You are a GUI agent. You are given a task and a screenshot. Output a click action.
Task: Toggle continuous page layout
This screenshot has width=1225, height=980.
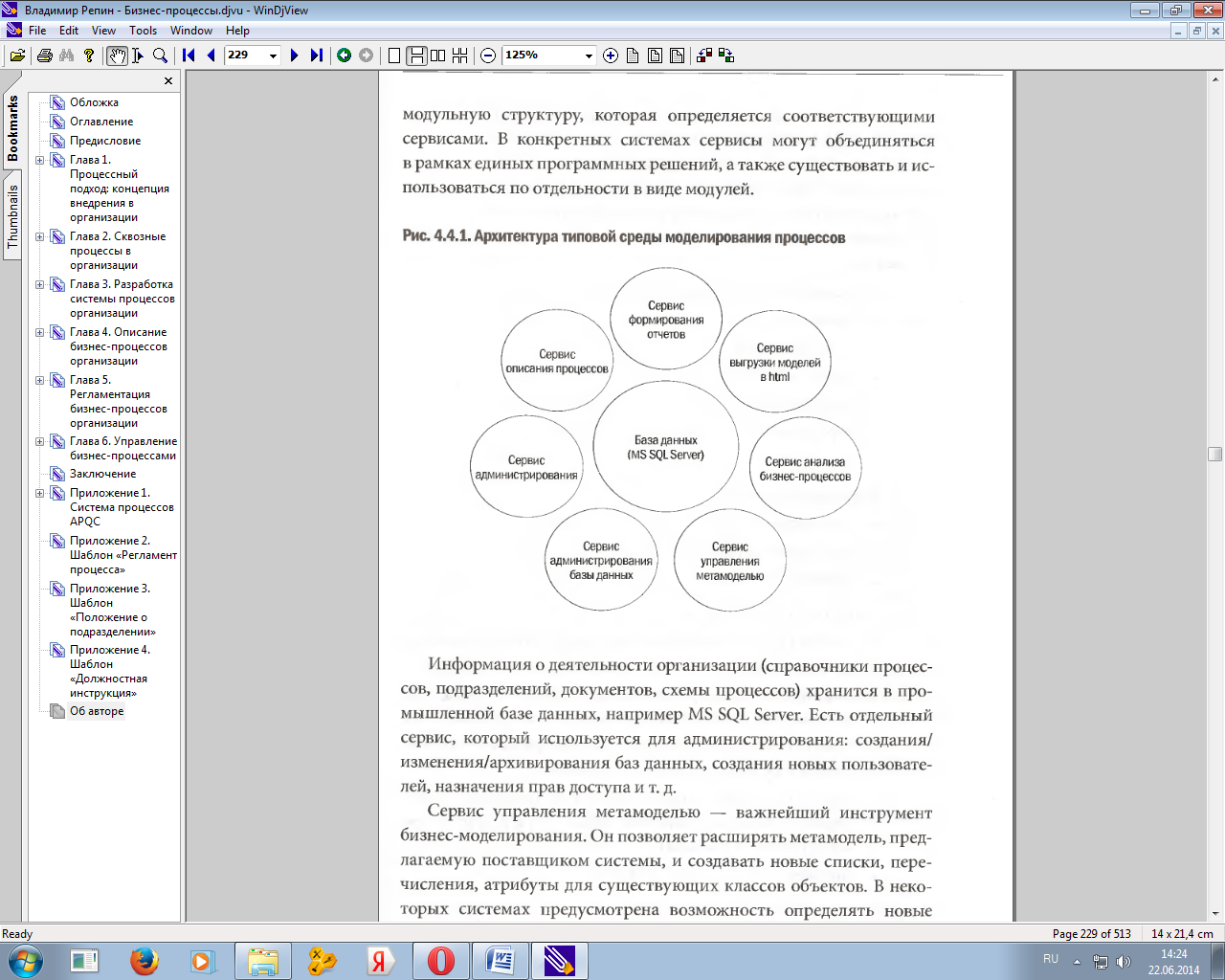[416, 56]
